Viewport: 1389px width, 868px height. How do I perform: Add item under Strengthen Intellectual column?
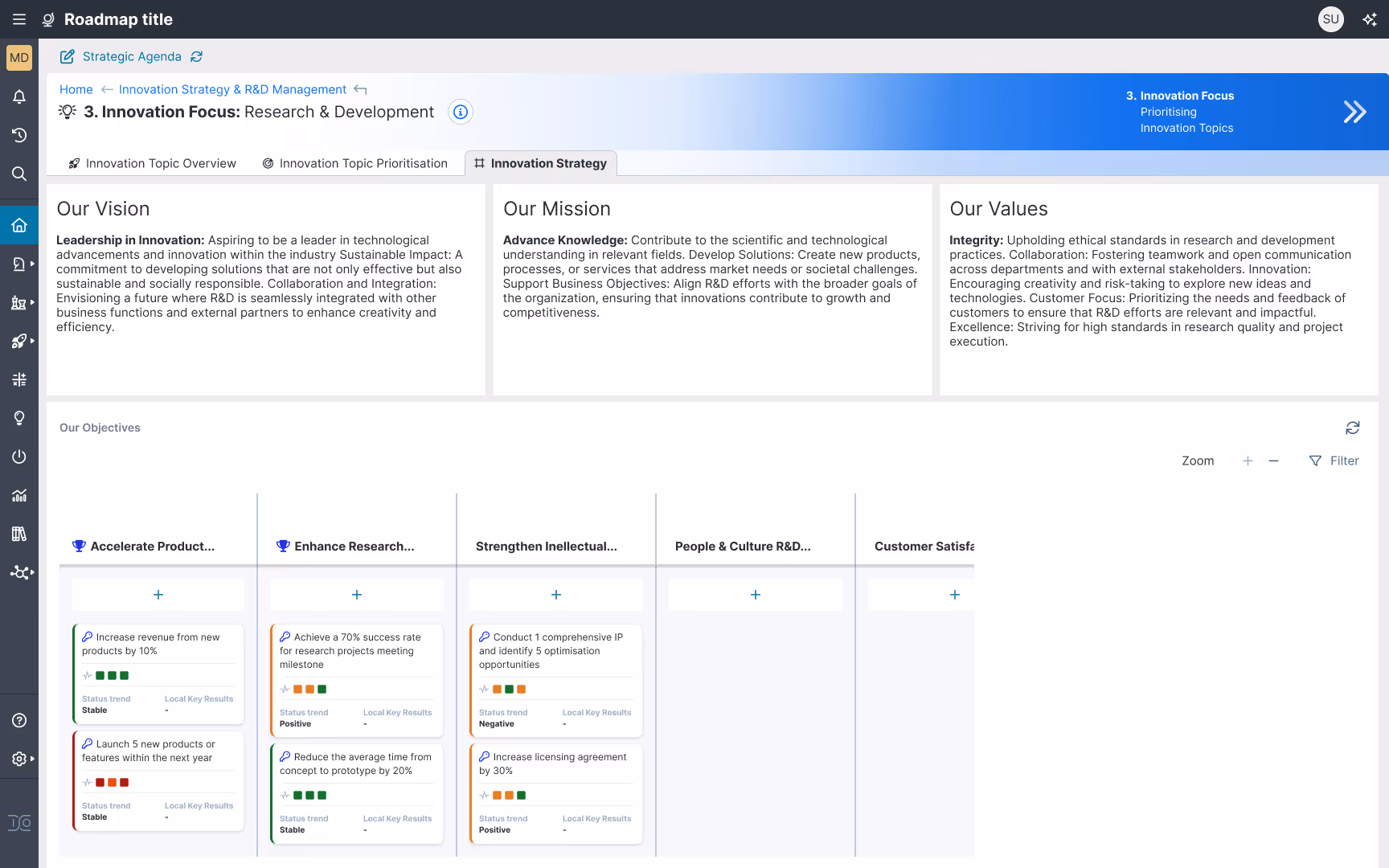tap(556, 595)
